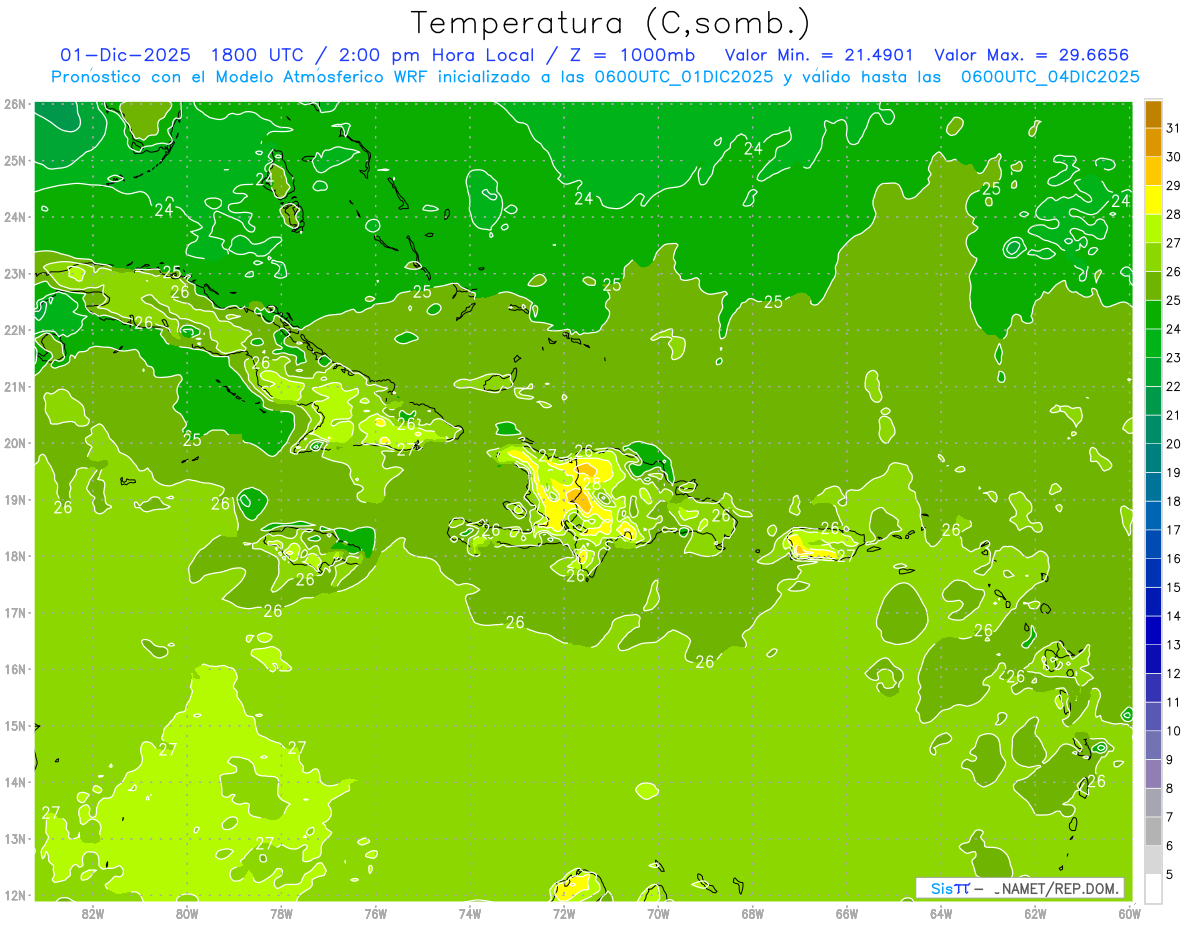Click the 16N latitude label

coord(15,669)
